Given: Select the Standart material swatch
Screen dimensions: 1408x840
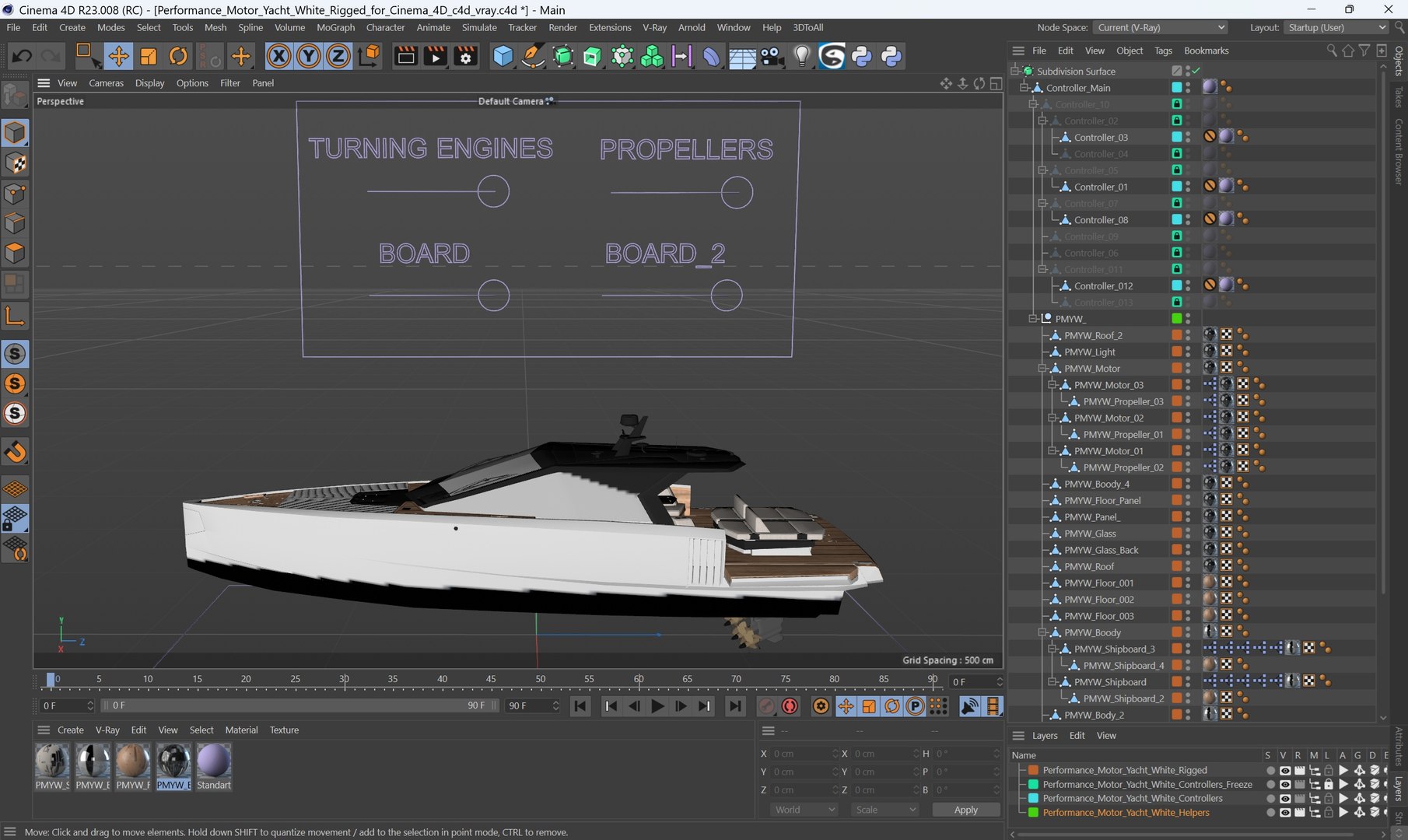Looking at the screenshot, I should point(214,761).
